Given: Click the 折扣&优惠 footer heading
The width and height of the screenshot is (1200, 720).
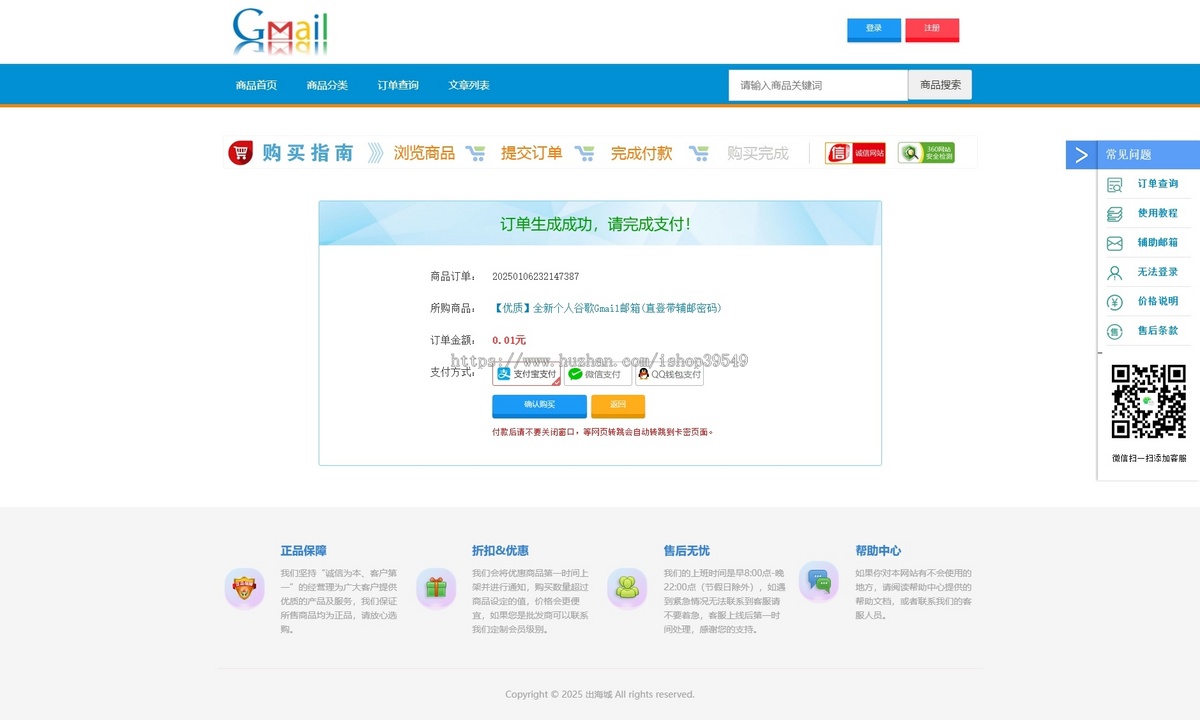Looking at the screenshot, I should coord(500,551).
